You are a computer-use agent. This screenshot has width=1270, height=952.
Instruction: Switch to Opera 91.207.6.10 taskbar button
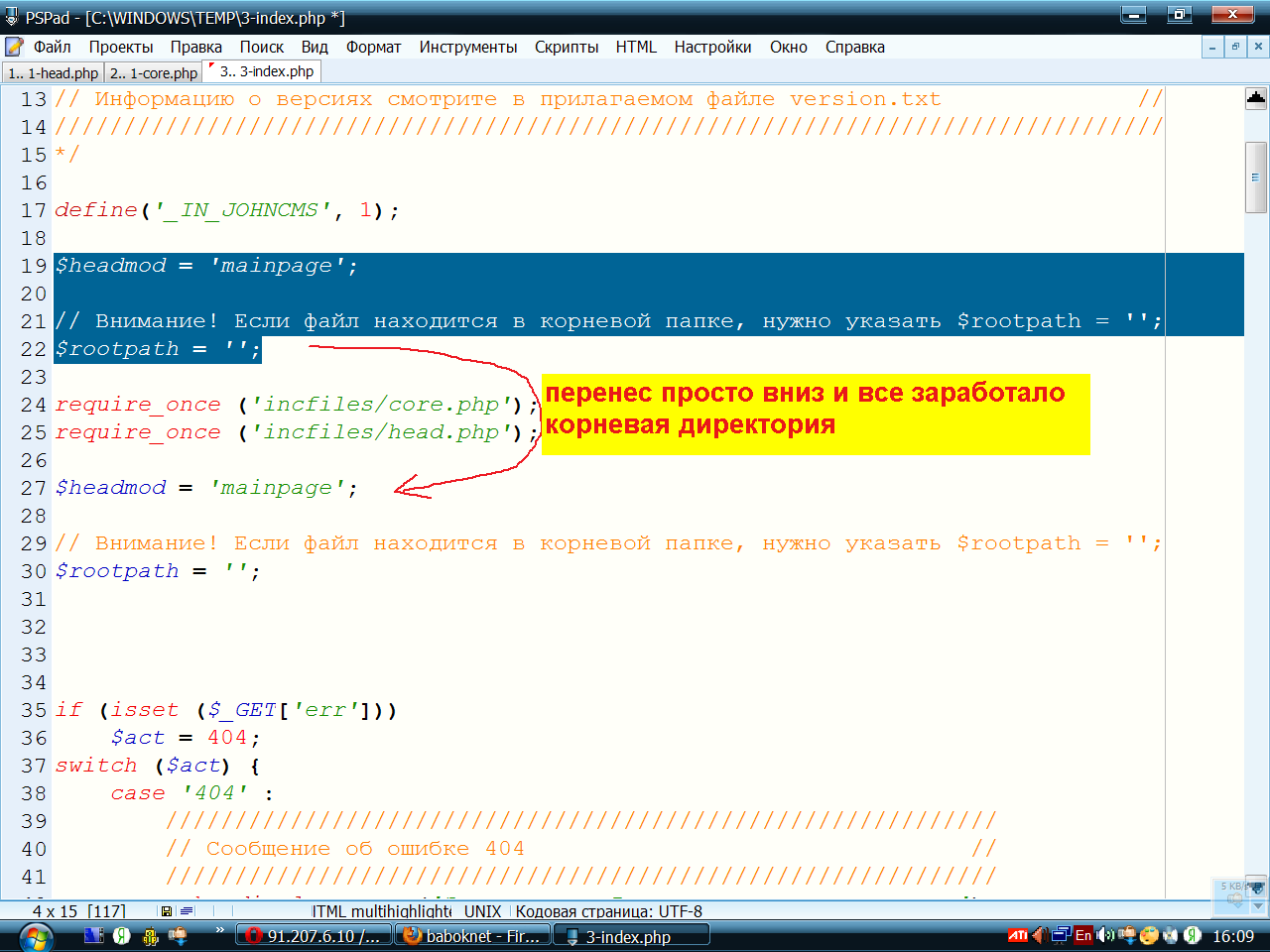(x=314, y=936)
